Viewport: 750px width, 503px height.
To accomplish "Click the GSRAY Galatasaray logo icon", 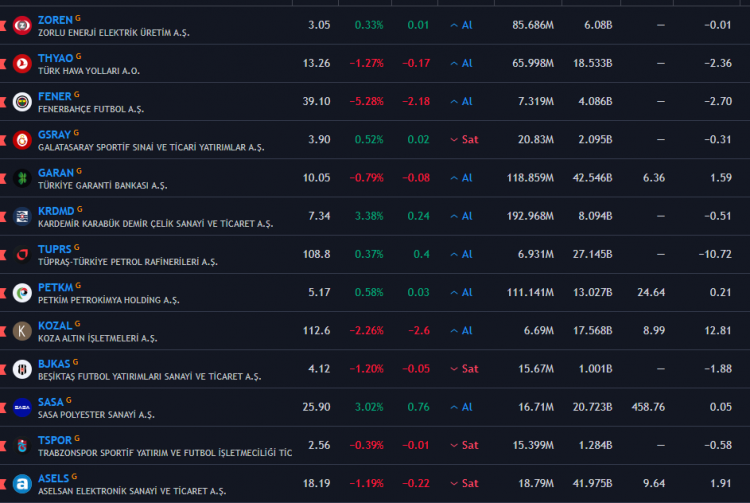I will point(22,140).
